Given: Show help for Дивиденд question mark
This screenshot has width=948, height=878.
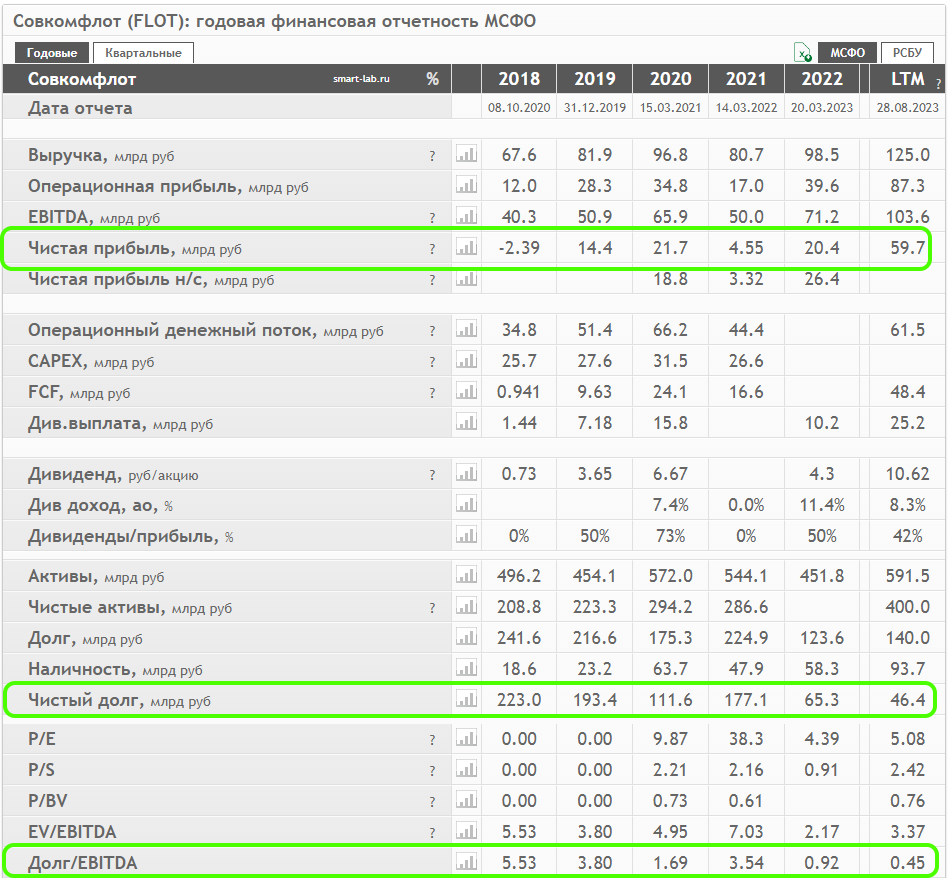Looking at the screenshot, I should (x=432, y=475).
